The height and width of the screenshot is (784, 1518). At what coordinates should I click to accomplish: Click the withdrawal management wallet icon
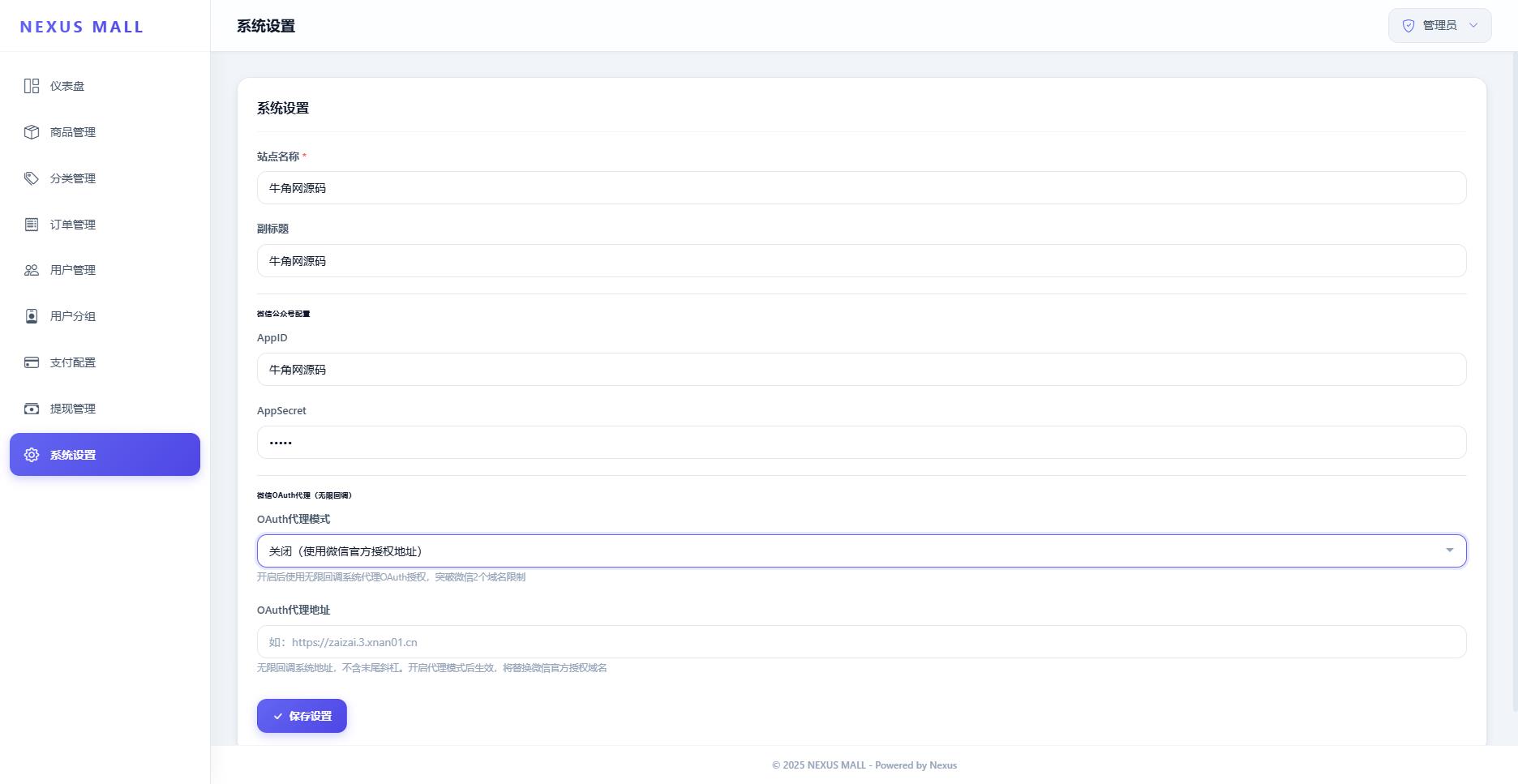(x=32, y=409)
